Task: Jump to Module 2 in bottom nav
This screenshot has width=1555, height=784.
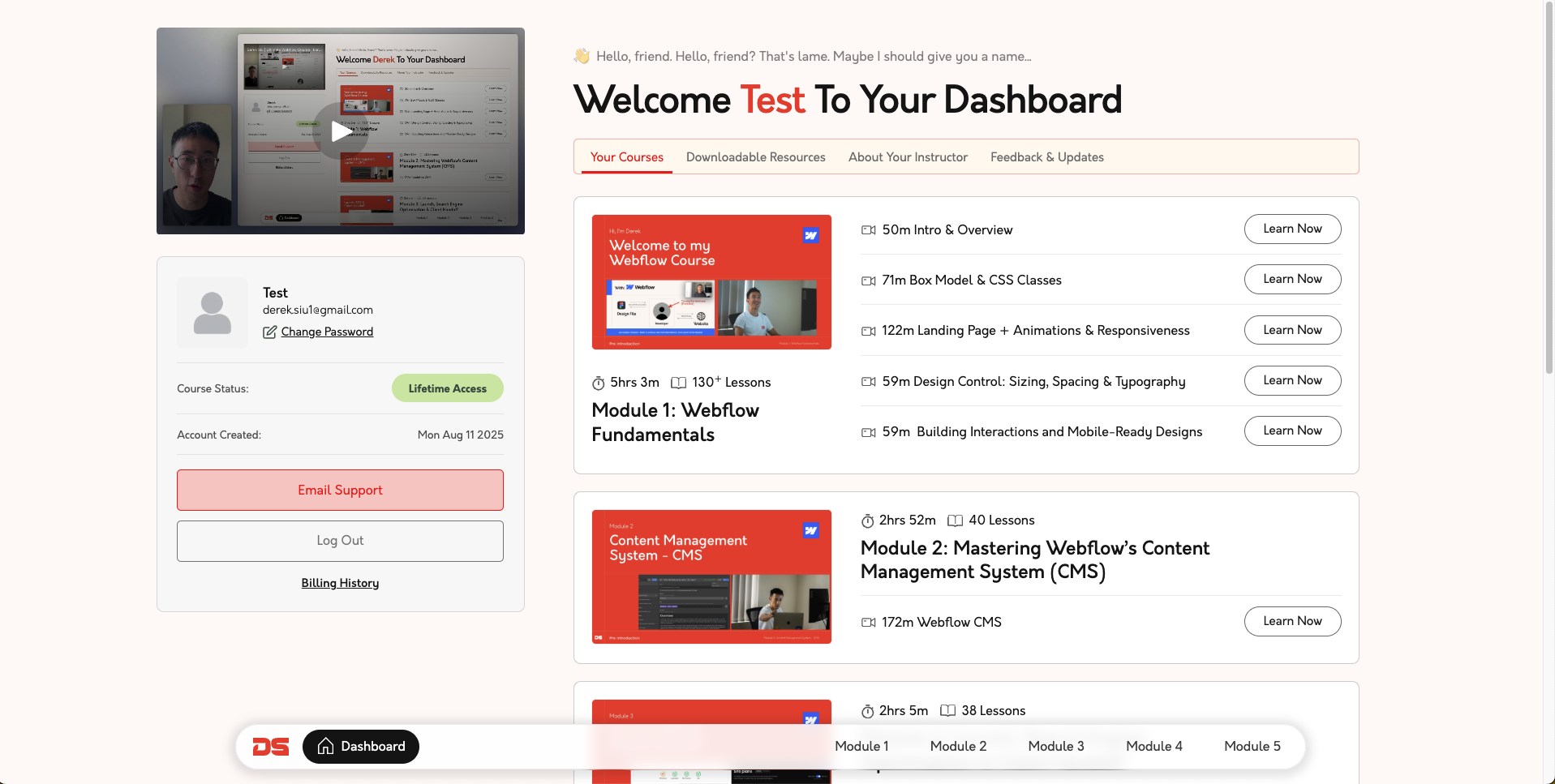Action: pyautogui.click(x=958, y=747)
